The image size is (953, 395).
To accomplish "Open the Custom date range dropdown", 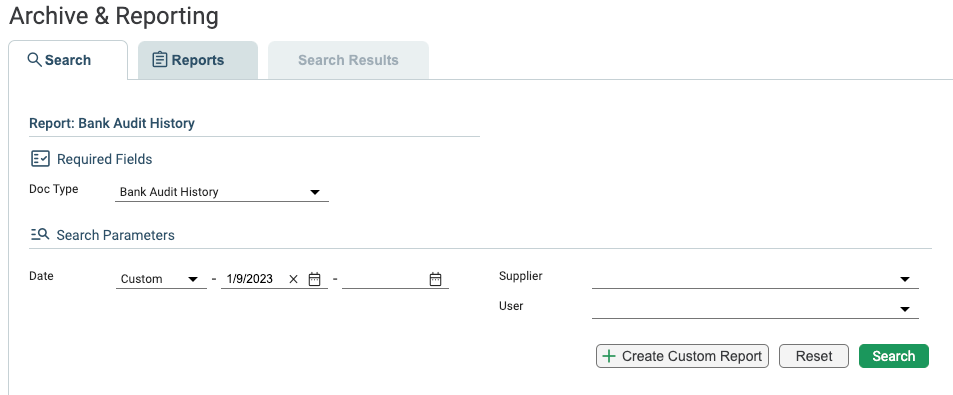I will pos(161,279).
